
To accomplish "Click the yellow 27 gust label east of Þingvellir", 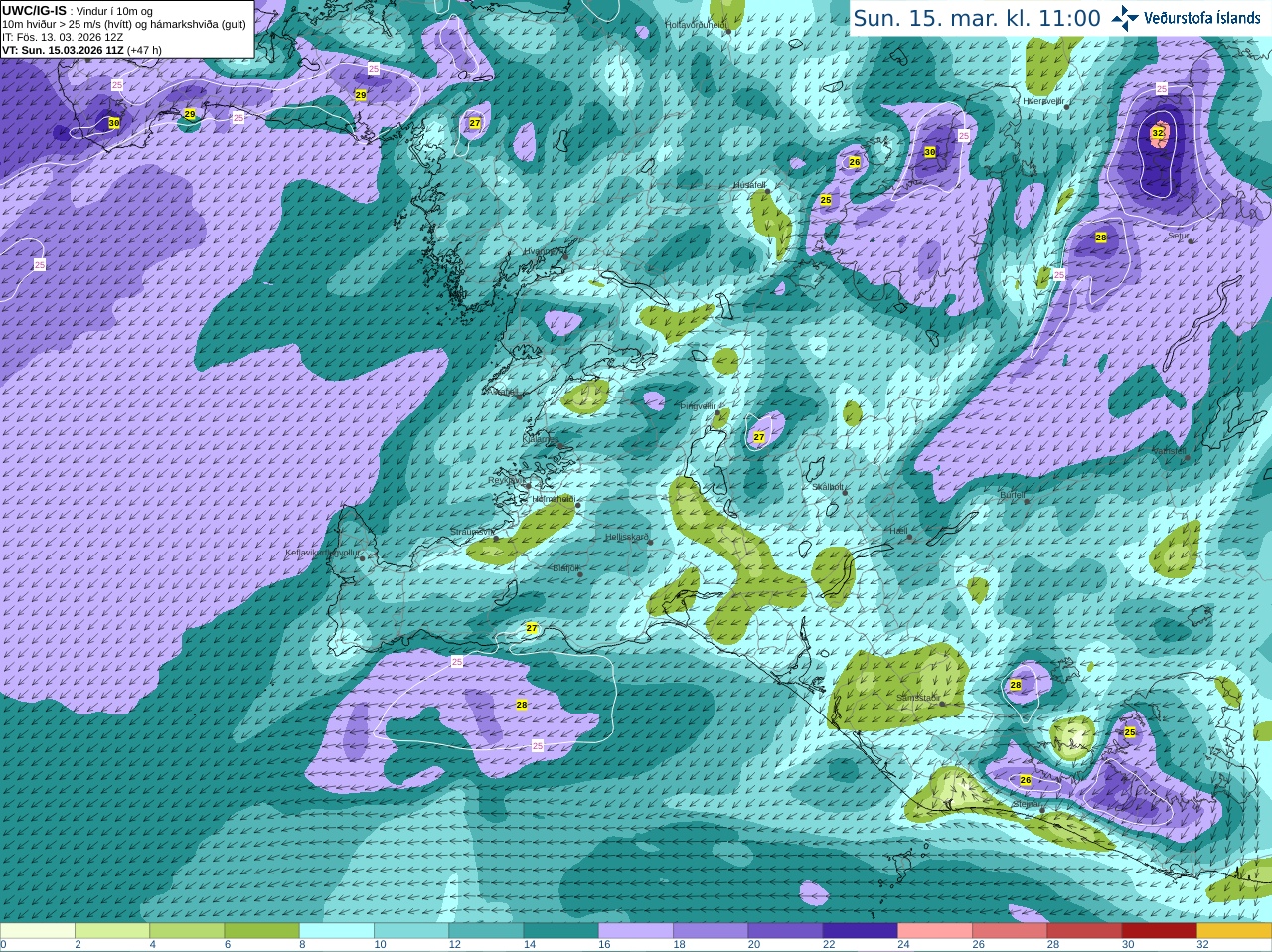I will pyautogui.click(x=759, y=437).
